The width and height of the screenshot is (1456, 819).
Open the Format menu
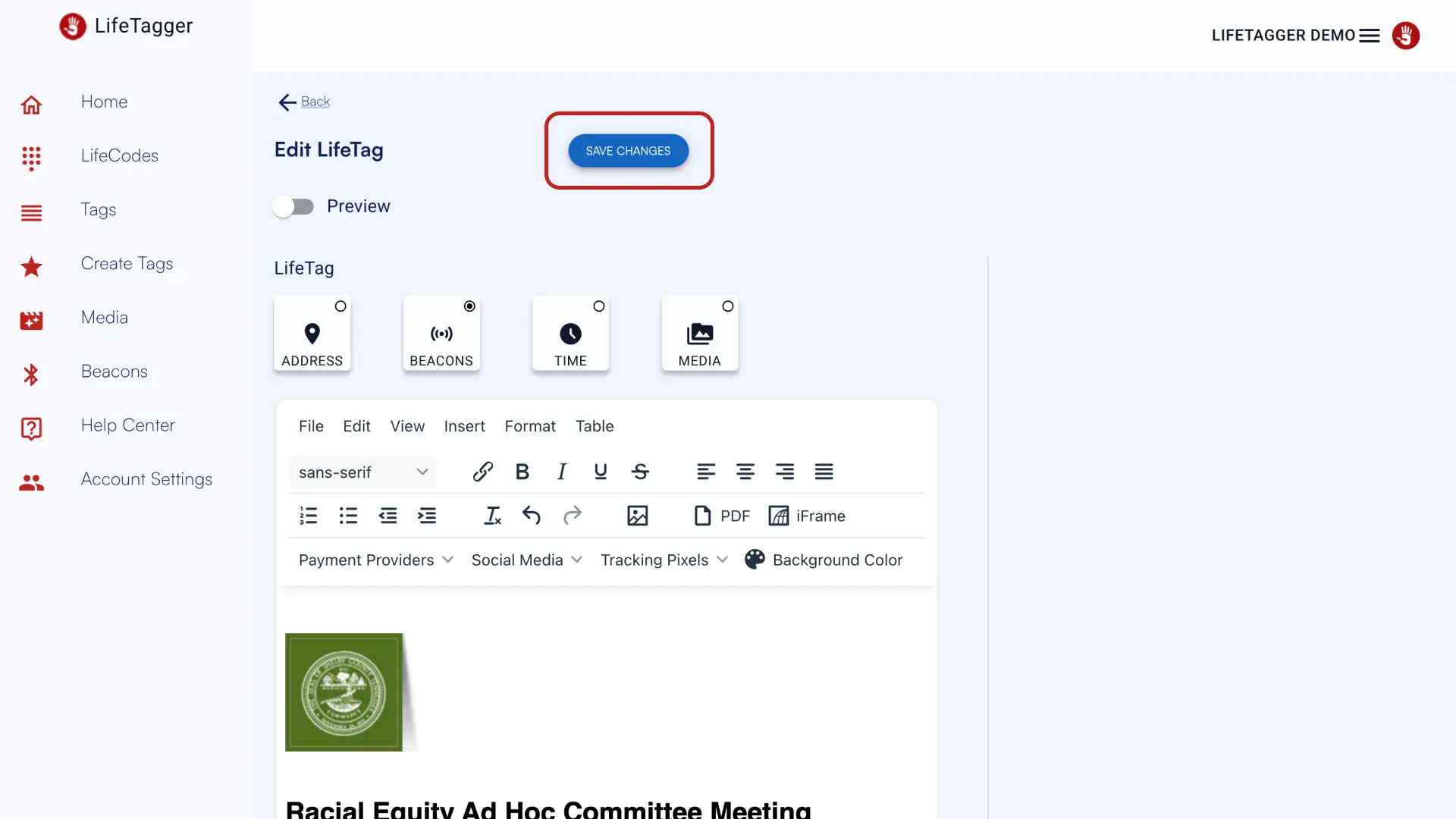530,426
